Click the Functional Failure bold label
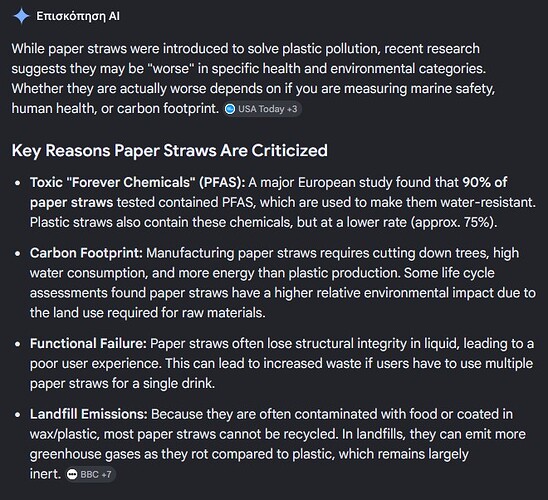 (x=88, y=343)
